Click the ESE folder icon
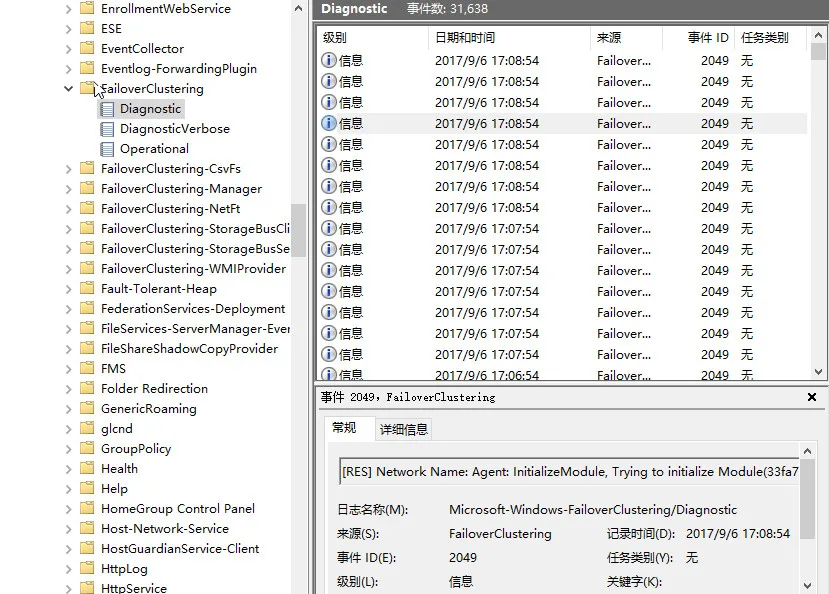The image size is (829, 594). click(87, 28)
